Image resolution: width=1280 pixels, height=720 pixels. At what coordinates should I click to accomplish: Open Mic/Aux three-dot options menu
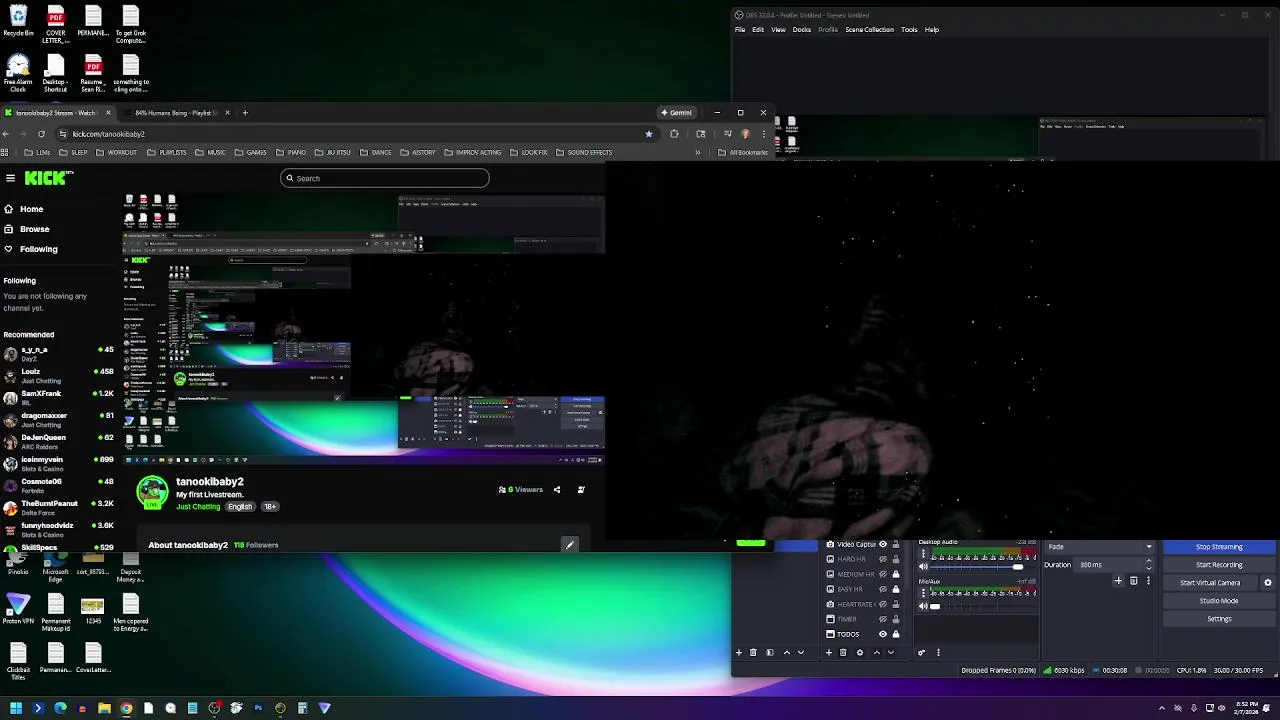pyautogui.click(x=923, y=593)
